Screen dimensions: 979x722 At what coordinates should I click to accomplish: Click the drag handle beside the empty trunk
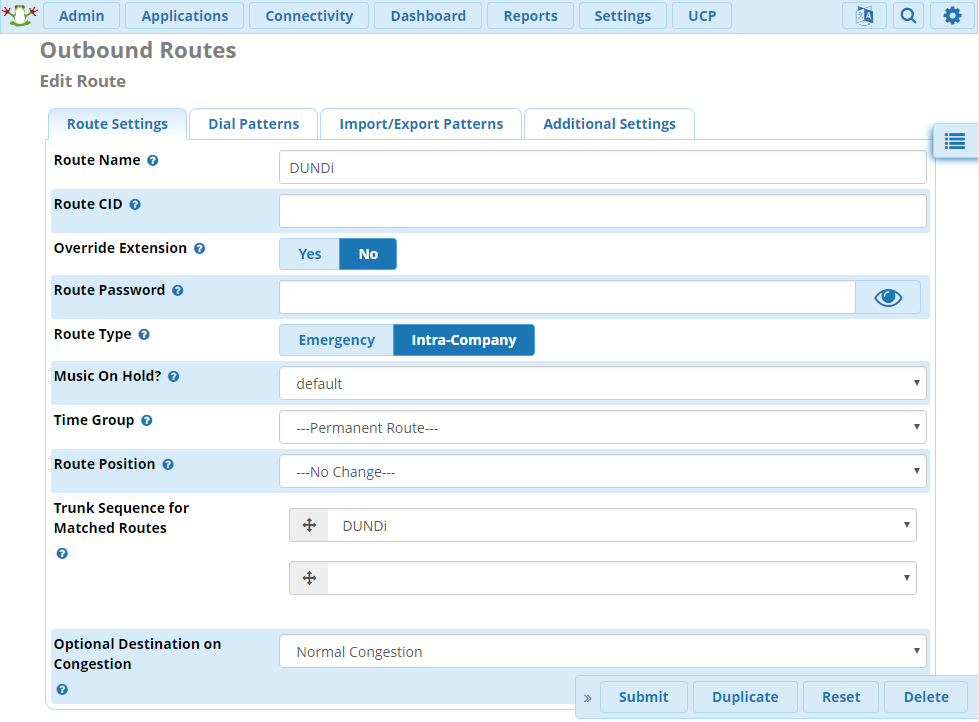pos(308,577)
